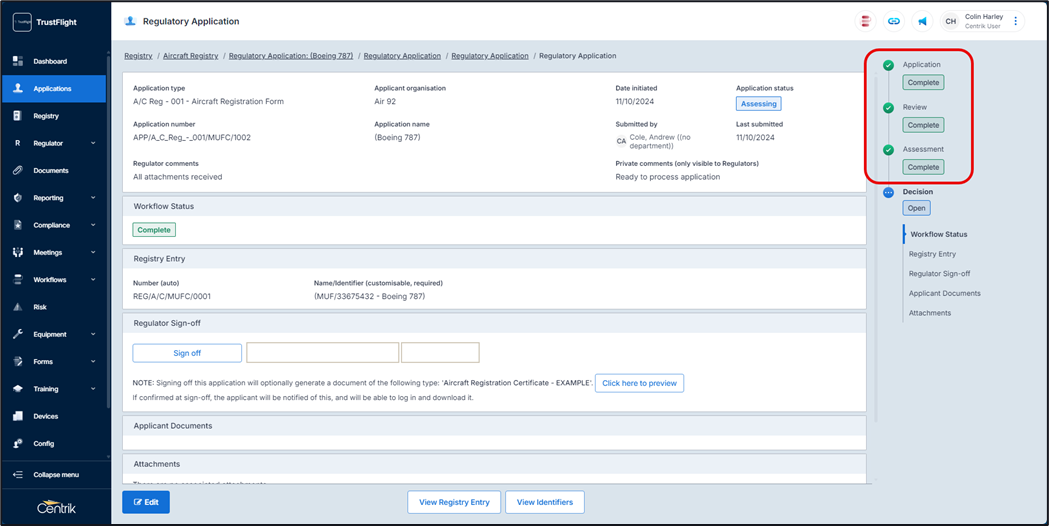
Task: Click the Edit button at bottom
Action: [146, 502]
